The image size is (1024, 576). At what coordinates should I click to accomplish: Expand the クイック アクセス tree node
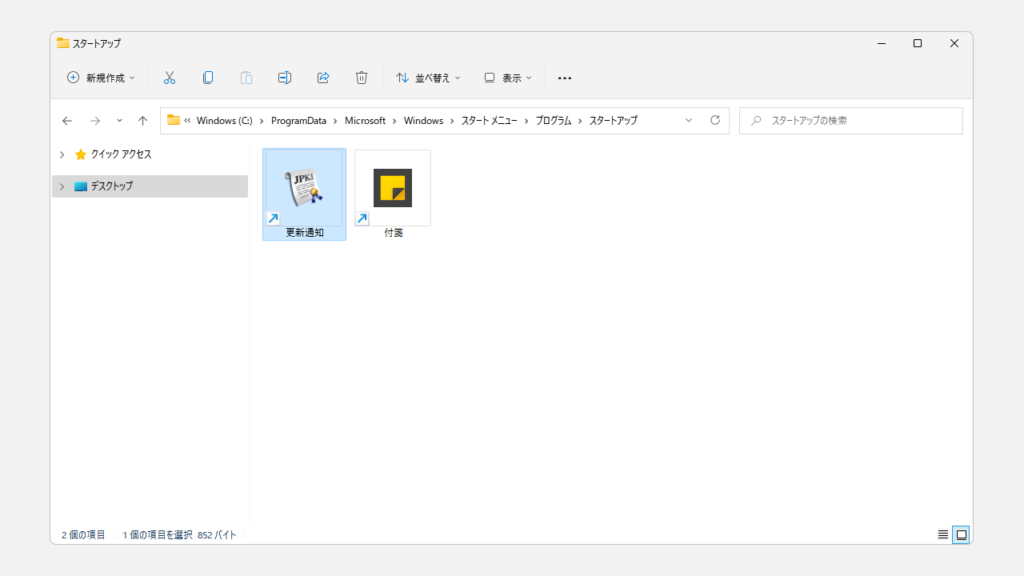point(62,155)
